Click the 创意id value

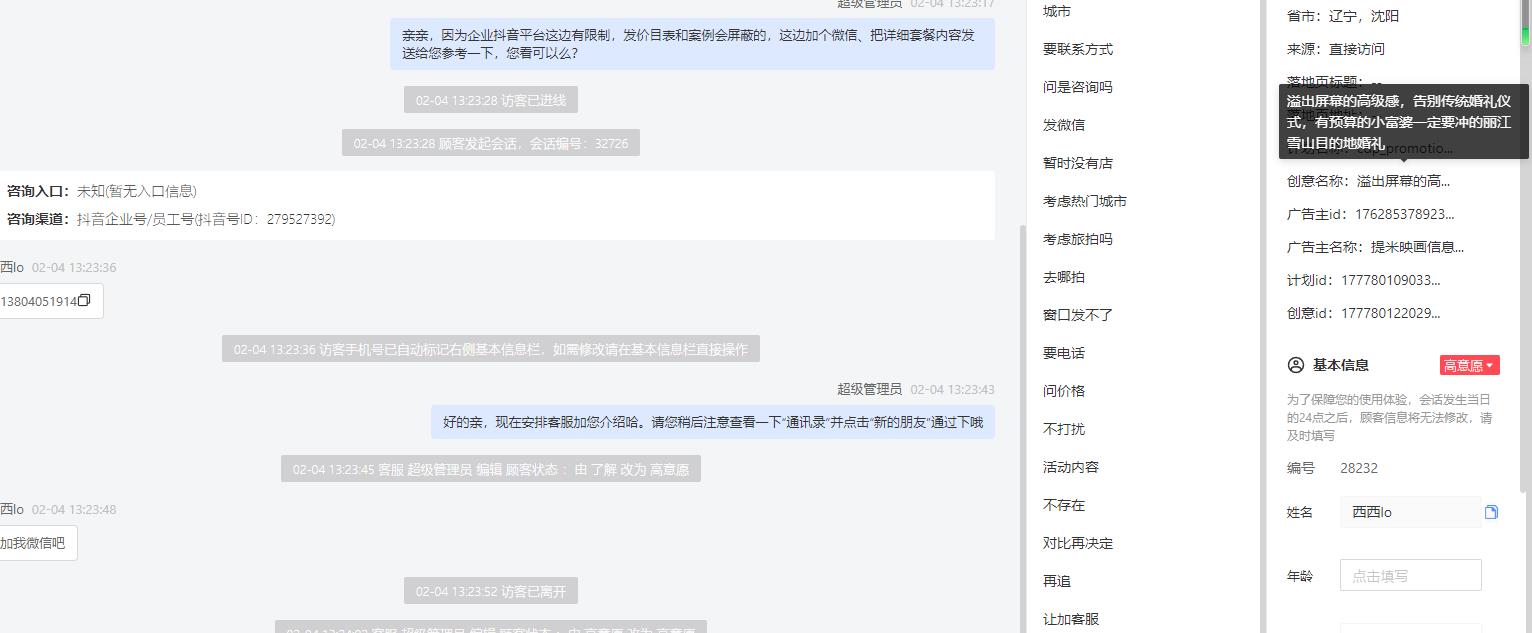(1391, 313)
